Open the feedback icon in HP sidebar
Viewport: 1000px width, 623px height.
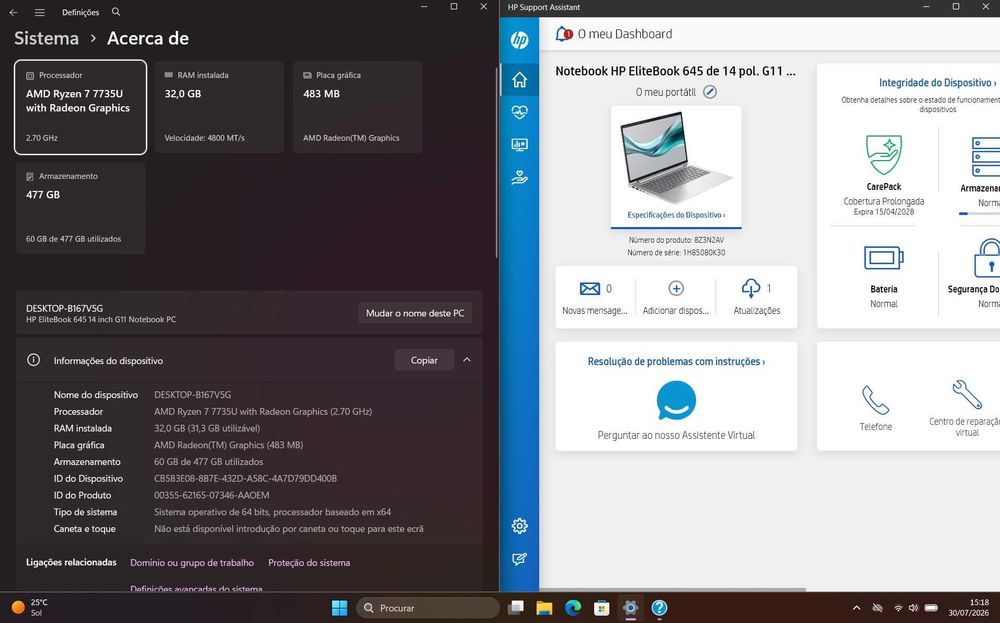(520, 559)
